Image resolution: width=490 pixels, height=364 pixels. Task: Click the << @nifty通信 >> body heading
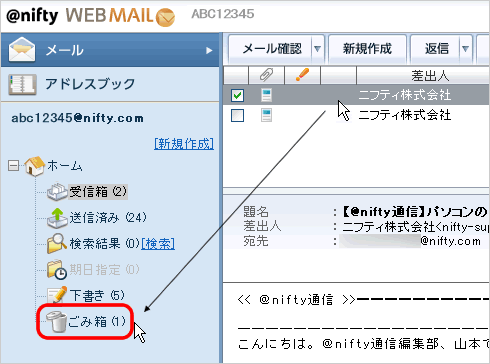pos(296,300)
